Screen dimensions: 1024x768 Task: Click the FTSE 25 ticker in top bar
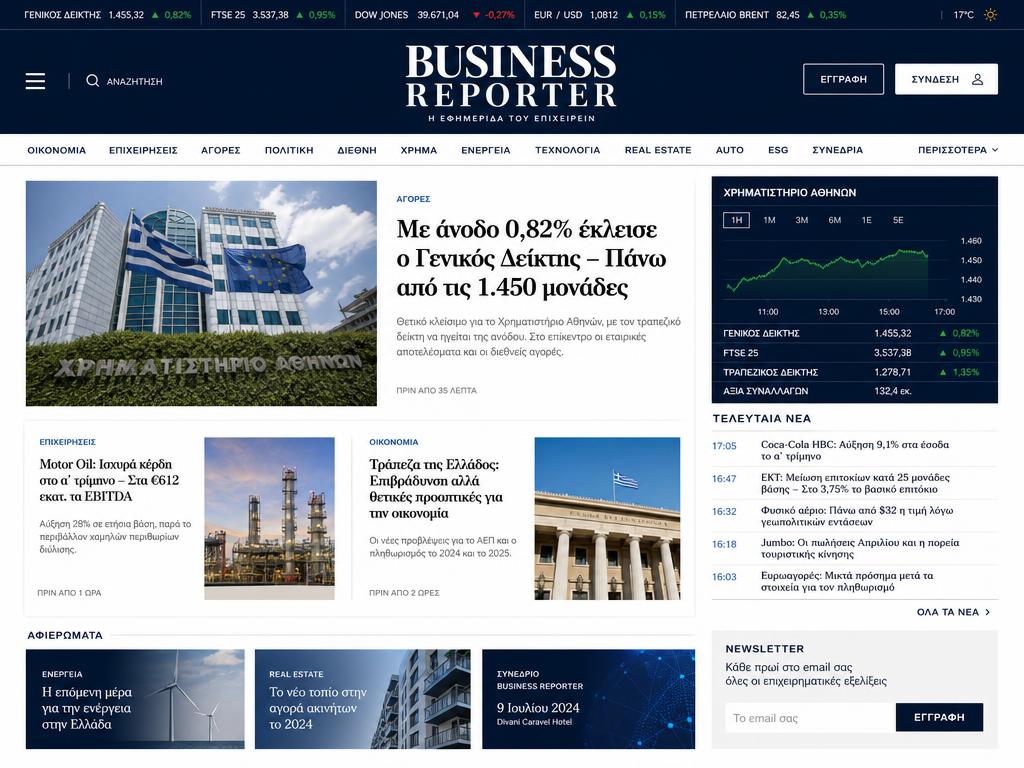(x=273, y=14)
